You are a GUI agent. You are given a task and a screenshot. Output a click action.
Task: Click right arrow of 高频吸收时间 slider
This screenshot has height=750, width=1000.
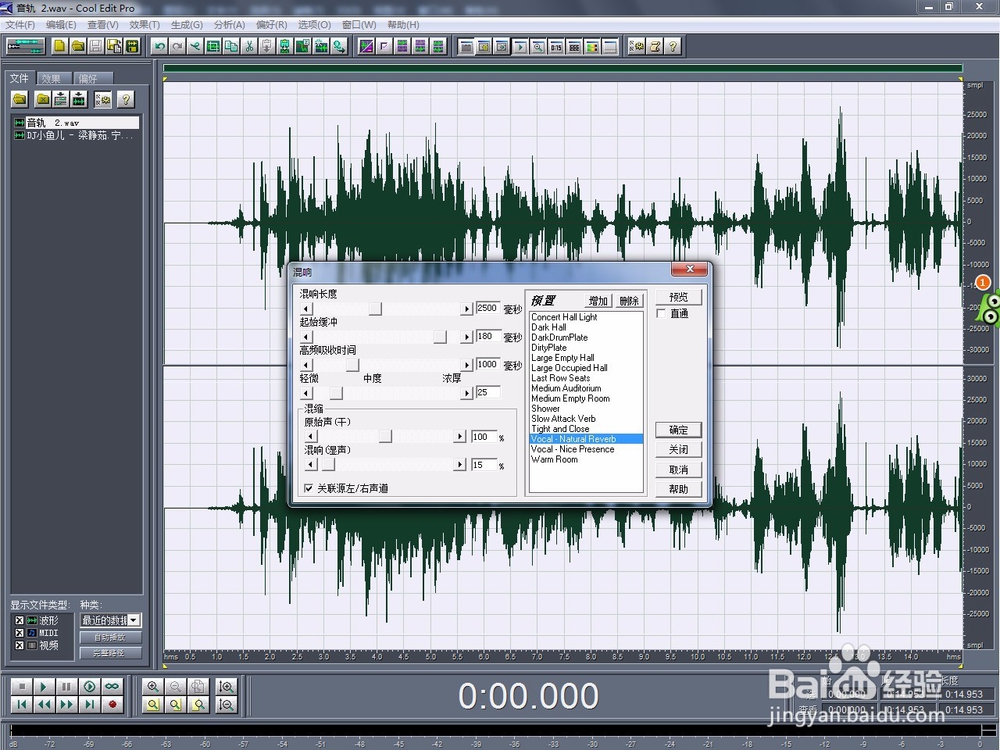pos(467,365)
